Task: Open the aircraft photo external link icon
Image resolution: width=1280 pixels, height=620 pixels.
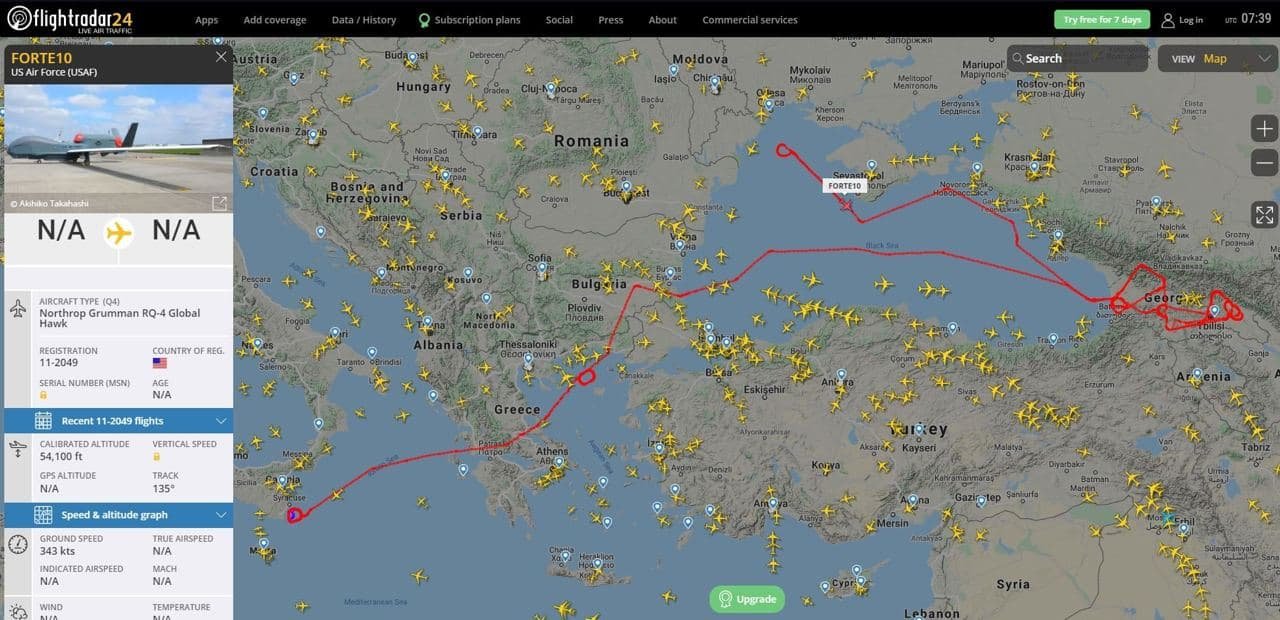Action: pyautogui.click(x=219, y=203)
